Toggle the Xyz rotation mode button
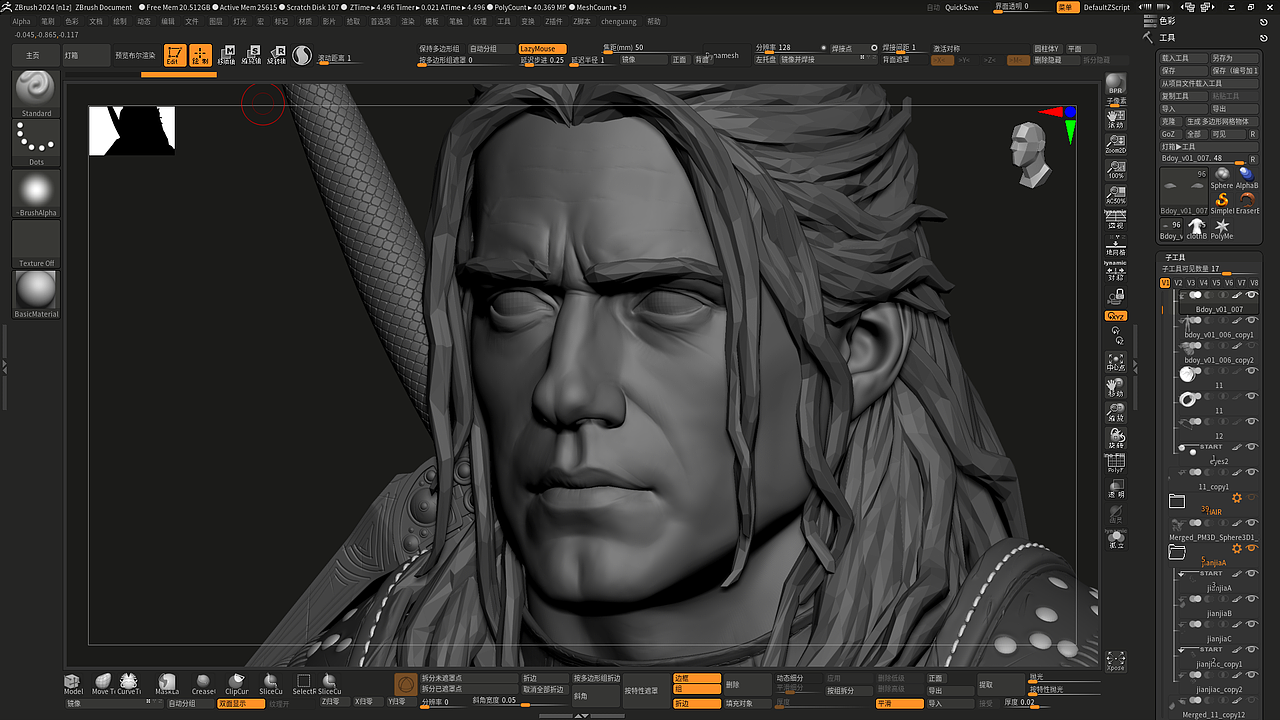 pos(1116,316)
